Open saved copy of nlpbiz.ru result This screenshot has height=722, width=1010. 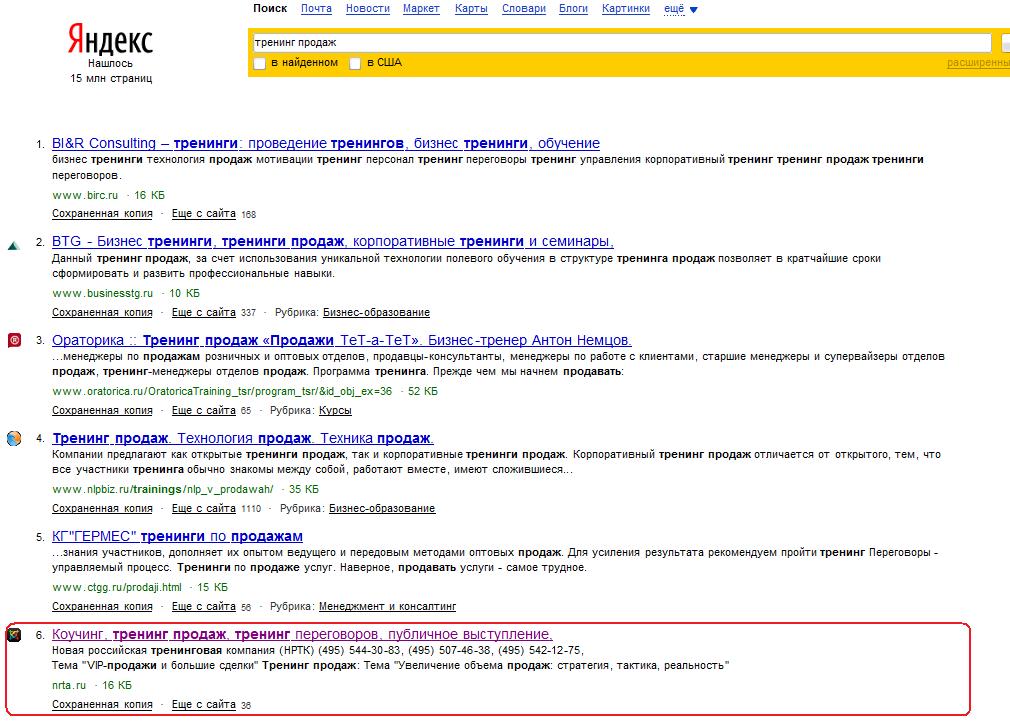[x=102, y=508]
